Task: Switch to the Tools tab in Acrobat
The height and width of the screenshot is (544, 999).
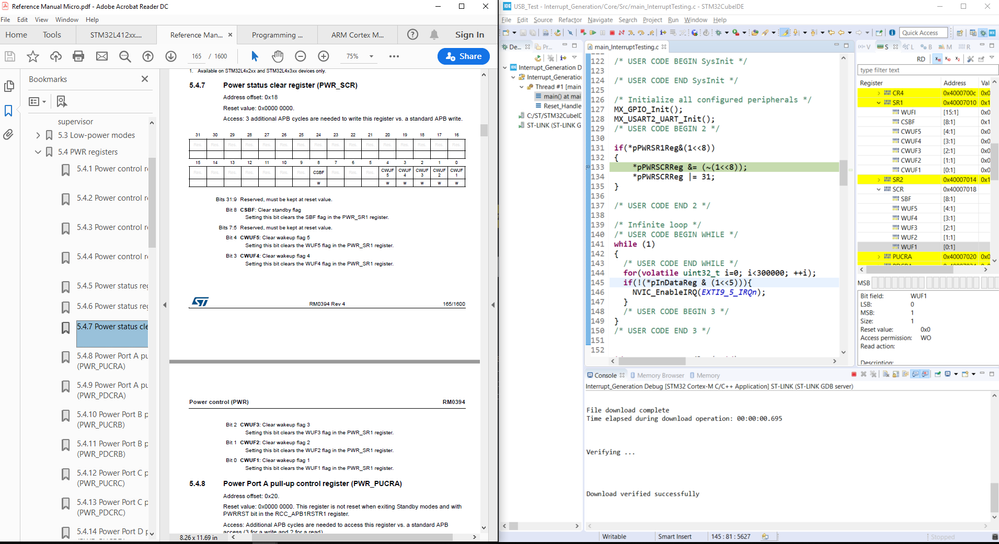Action: pos(52,35)
